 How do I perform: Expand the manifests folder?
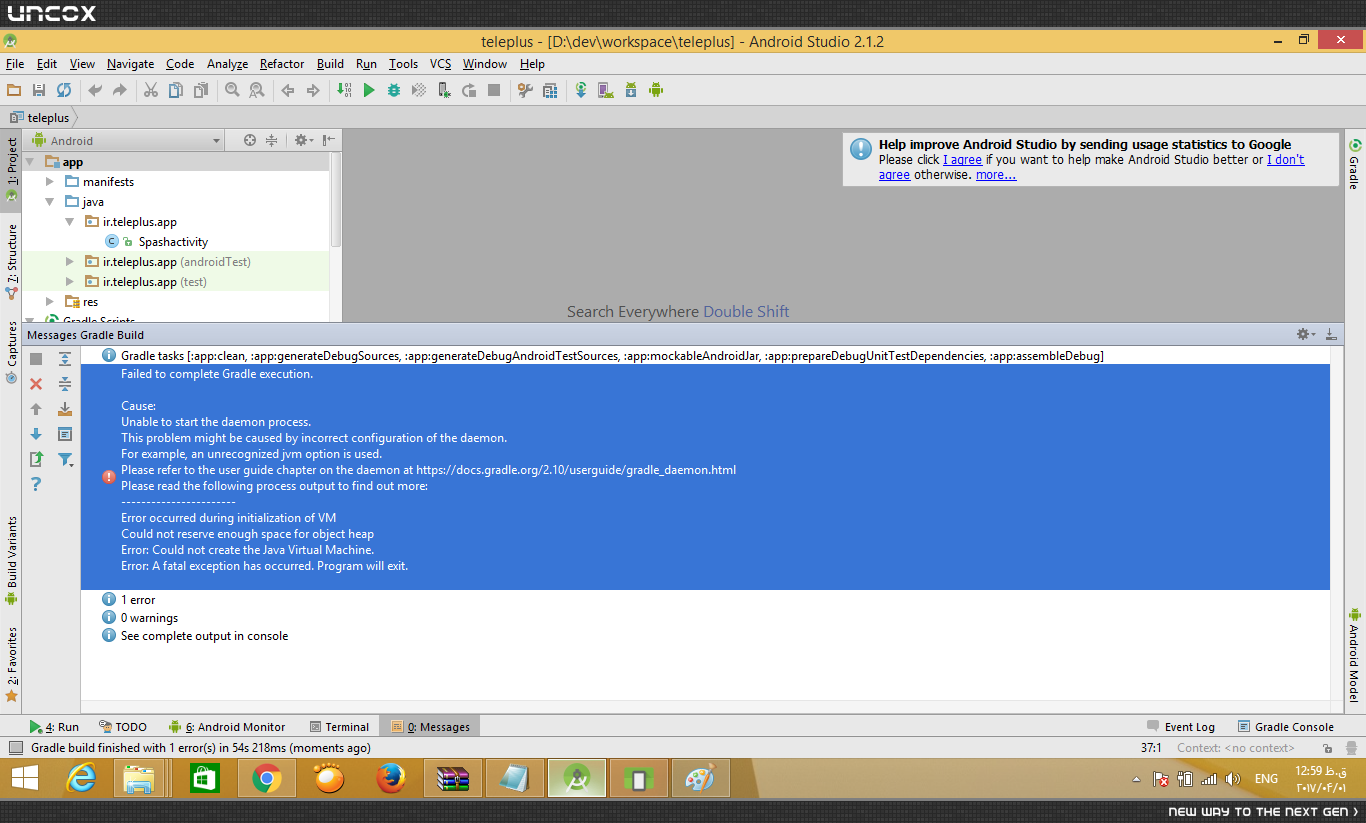point(50,182)
